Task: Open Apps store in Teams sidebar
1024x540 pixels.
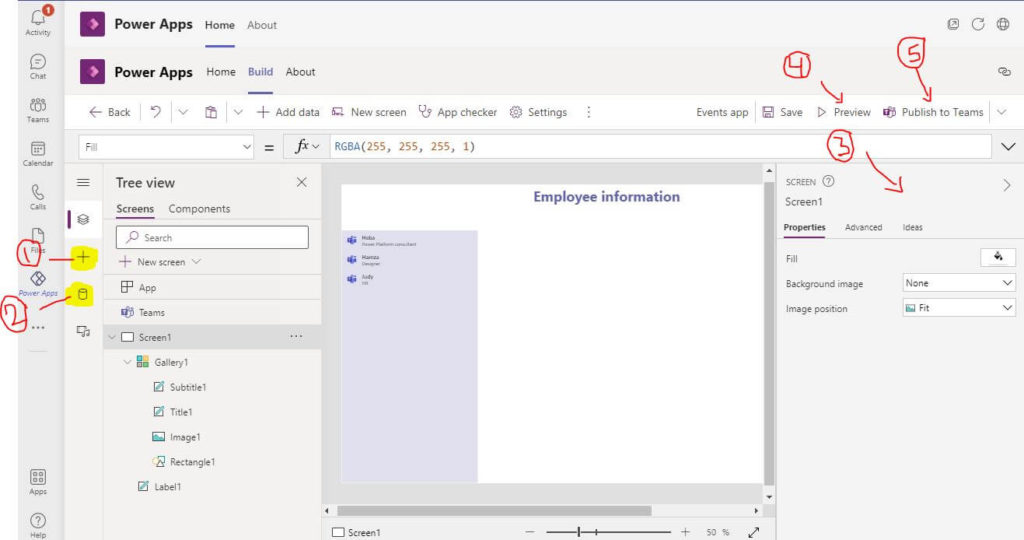Action: click(x=38, y=482)
